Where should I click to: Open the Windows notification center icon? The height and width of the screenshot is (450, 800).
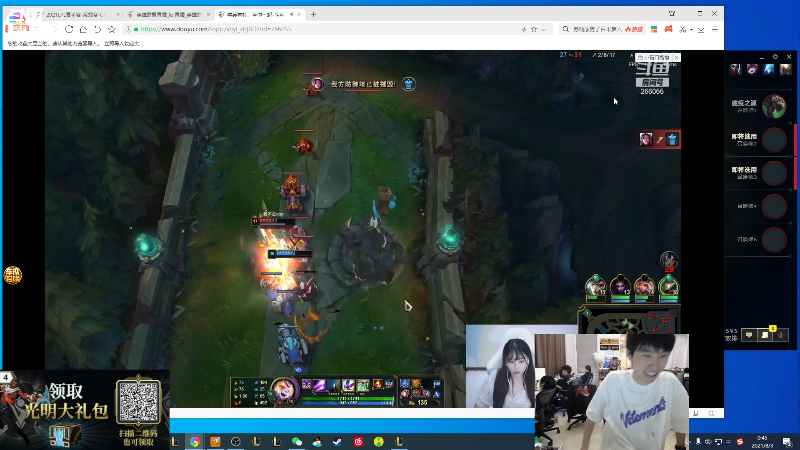click(x=787, y=441)
